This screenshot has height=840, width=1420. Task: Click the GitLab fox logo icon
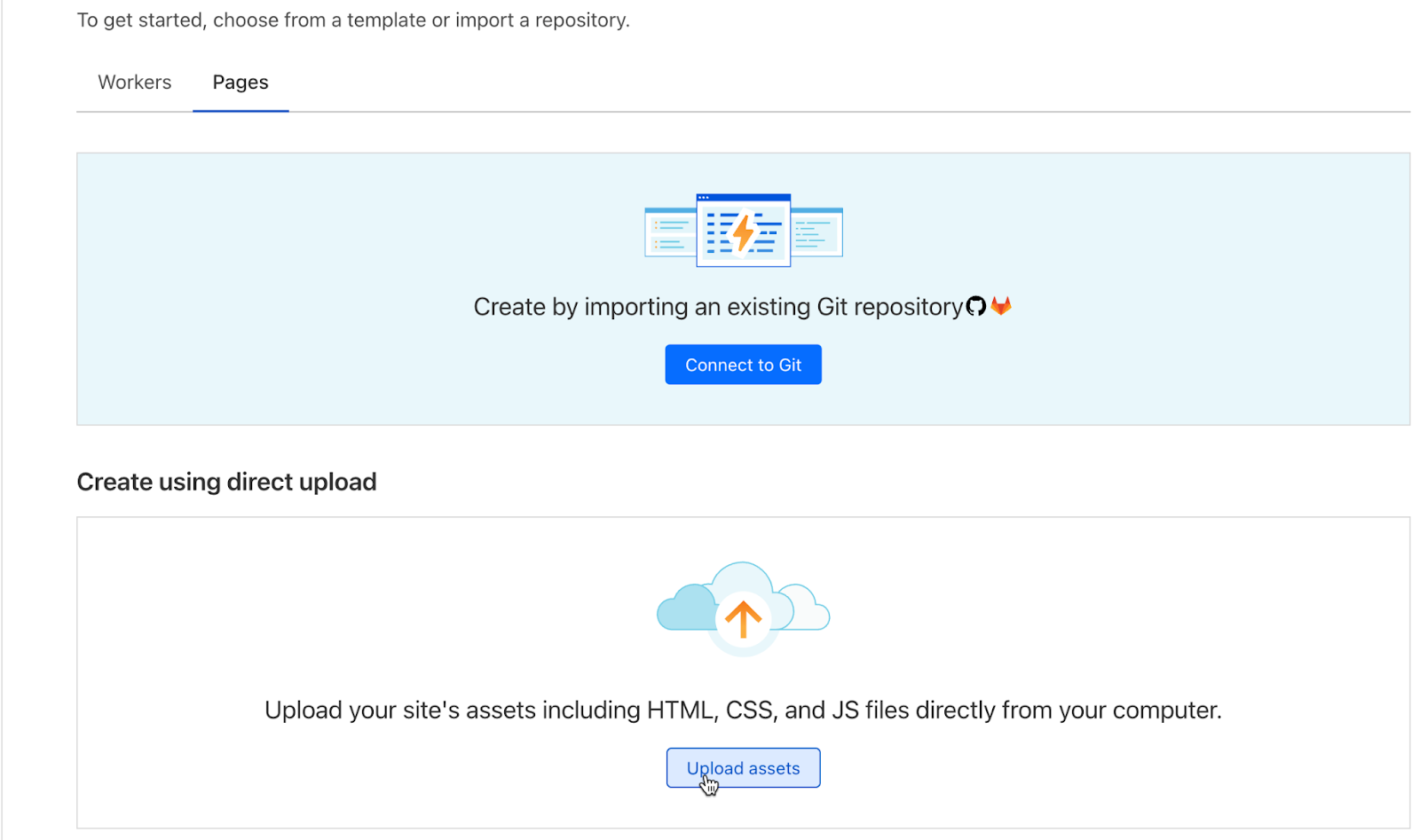coord(1001,306)
